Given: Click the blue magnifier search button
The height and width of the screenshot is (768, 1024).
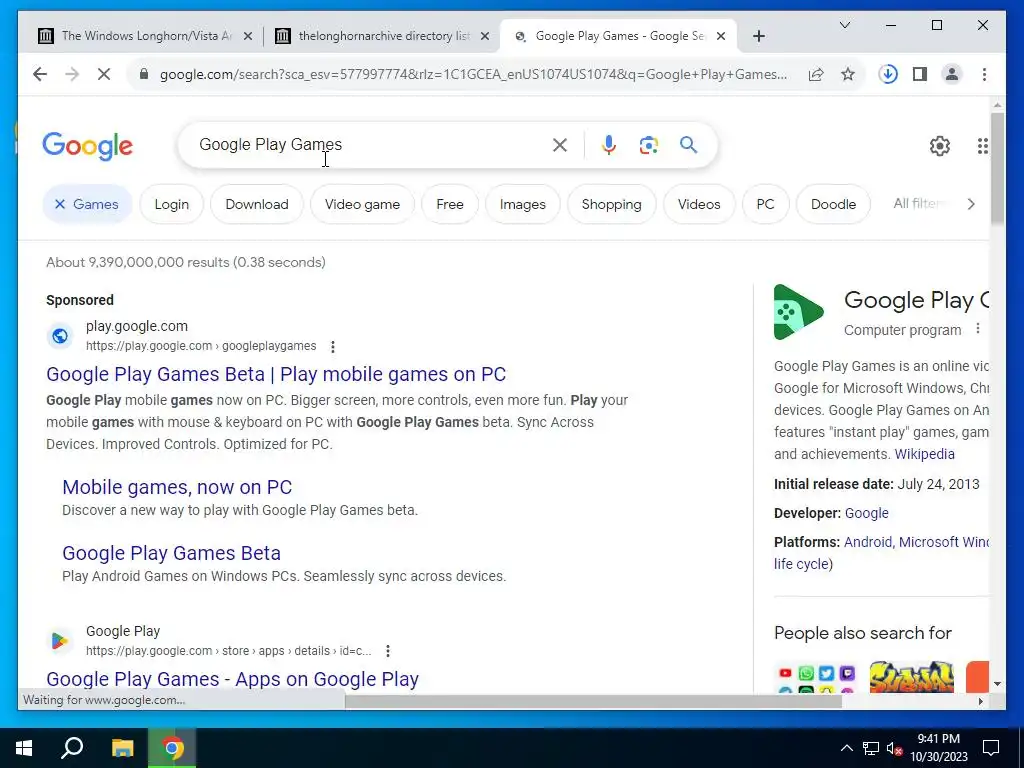Looking at the screenshot, I should click(x=688, y=144).
